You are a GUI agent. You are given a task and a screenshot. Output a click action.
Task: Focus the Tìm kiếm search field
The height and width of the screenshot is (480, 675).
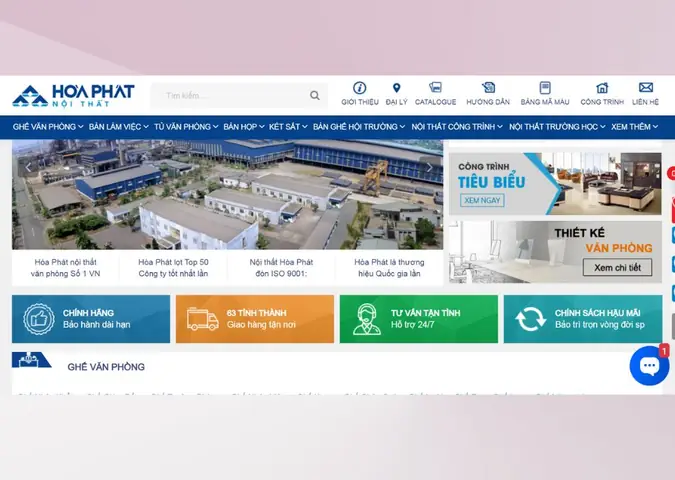239,95
